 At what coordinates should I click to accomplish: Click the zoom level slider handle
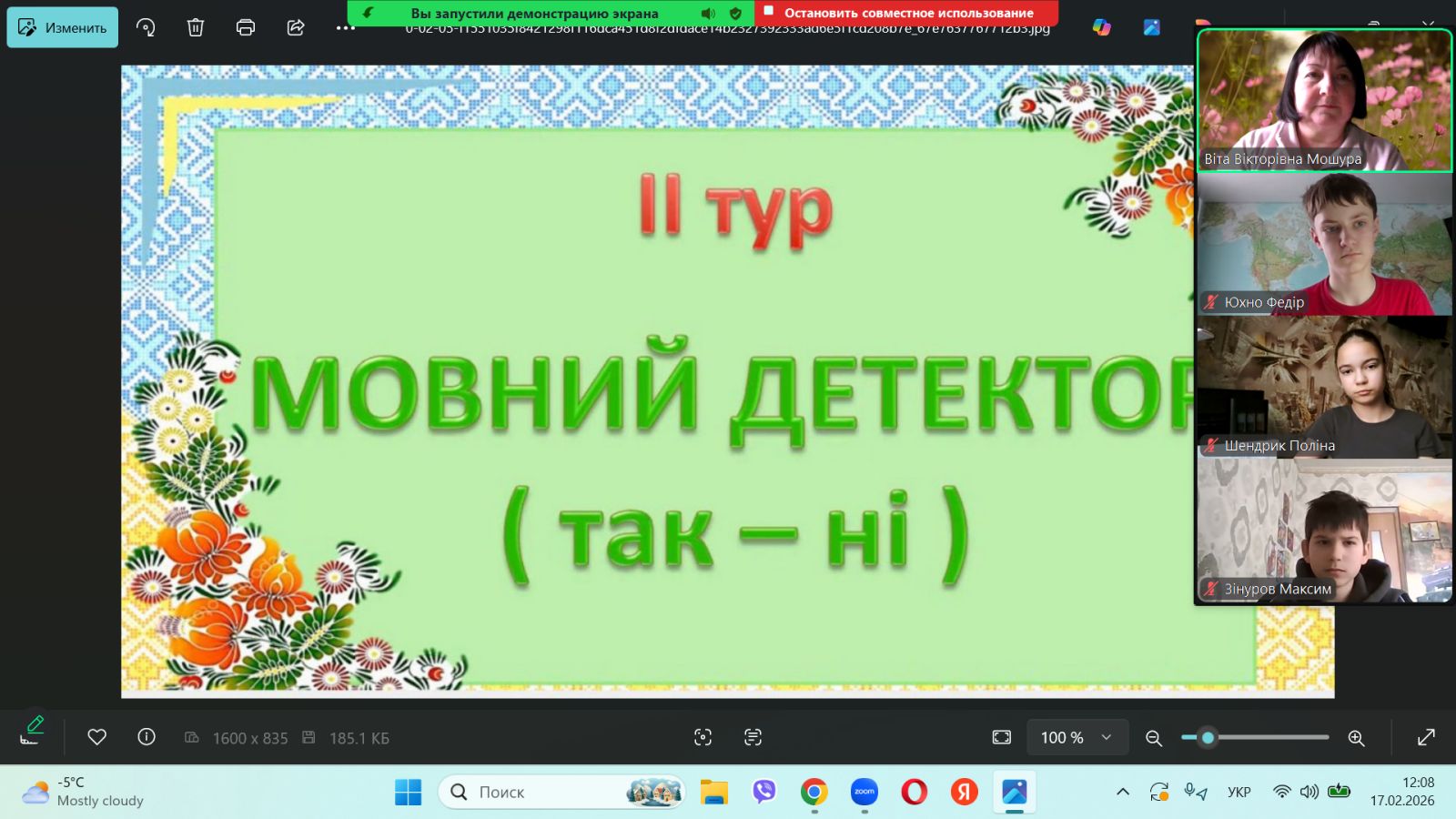(x=1208, y=737)
